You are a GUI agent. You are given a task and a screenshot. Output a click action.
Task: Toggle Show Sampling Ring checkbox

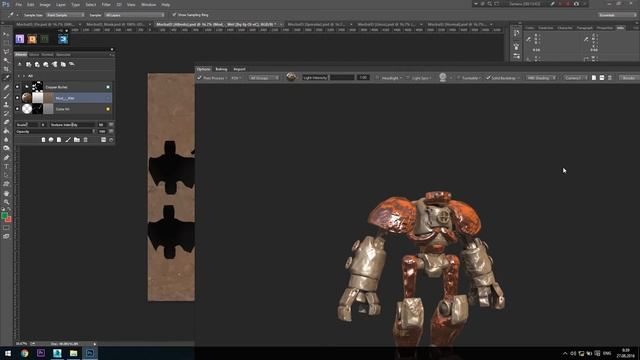[174, 15]
